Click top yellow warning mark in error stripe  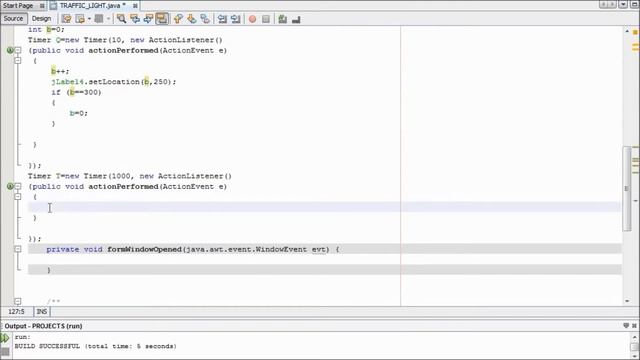pyautogui.click(x=635, y=31)
